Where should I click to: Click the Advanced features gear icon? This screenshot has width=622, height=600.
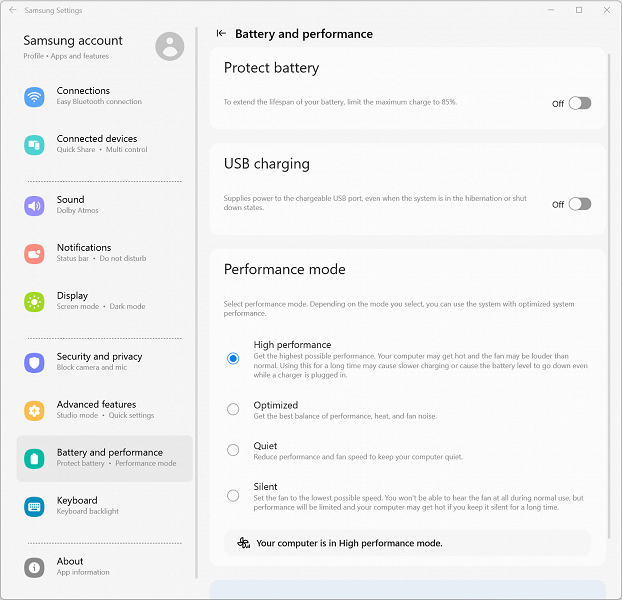click(35, 410)
